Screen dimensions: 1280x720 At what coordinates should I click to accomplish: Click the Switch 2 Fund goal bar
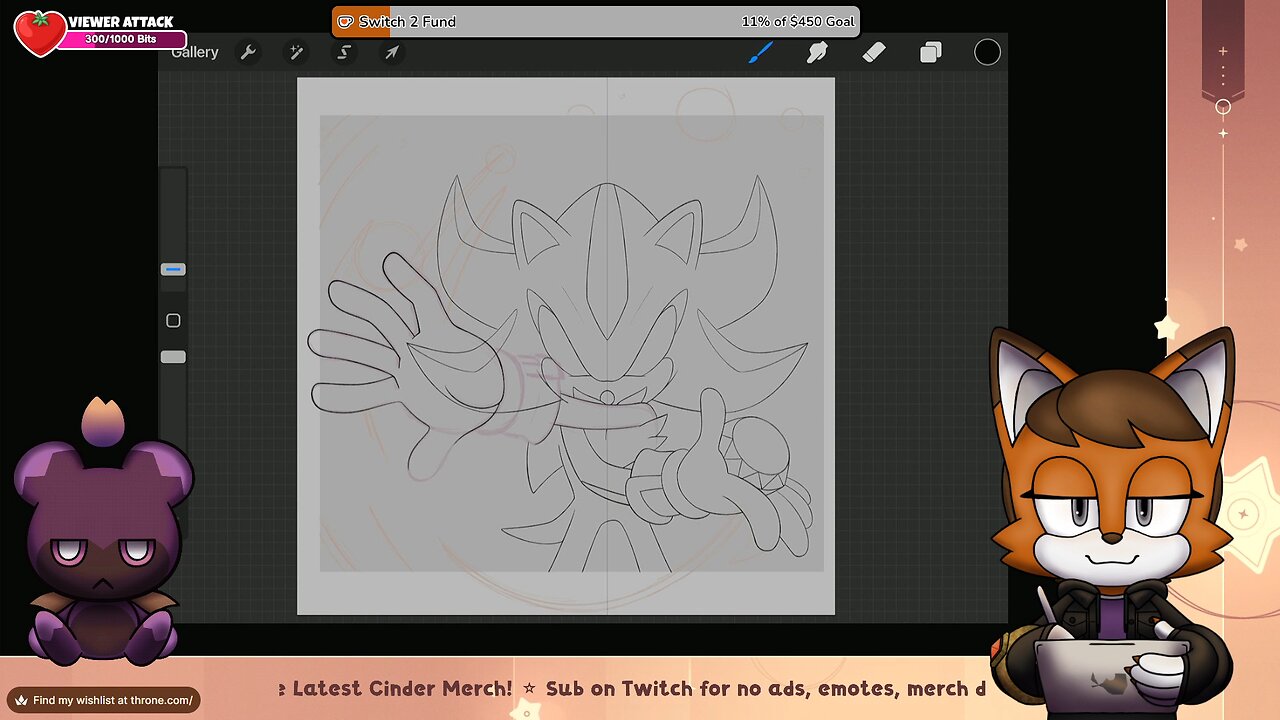pos(595,21)
